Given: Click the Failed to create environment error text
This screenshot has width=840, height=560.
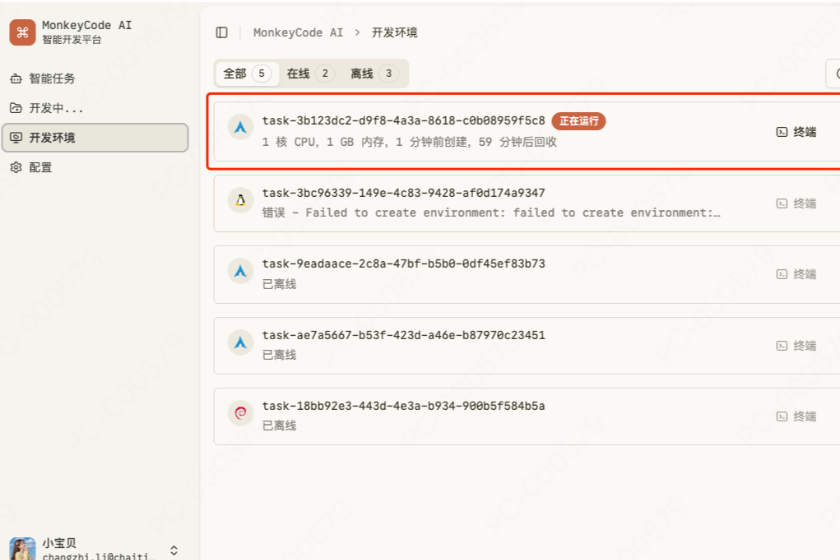Looking at the screenshot, I should (x=491, y=213).
